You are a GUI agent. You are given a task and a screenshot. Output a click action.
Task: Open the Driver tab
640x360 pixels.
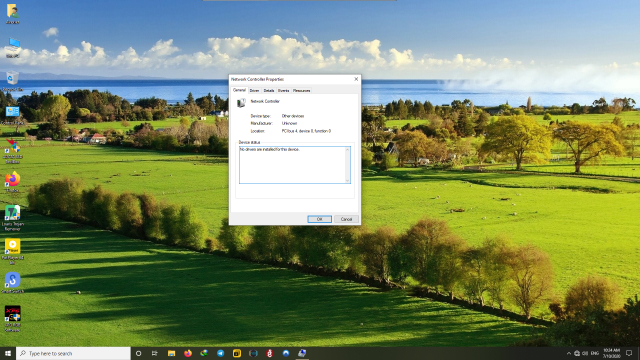[254, 91]
